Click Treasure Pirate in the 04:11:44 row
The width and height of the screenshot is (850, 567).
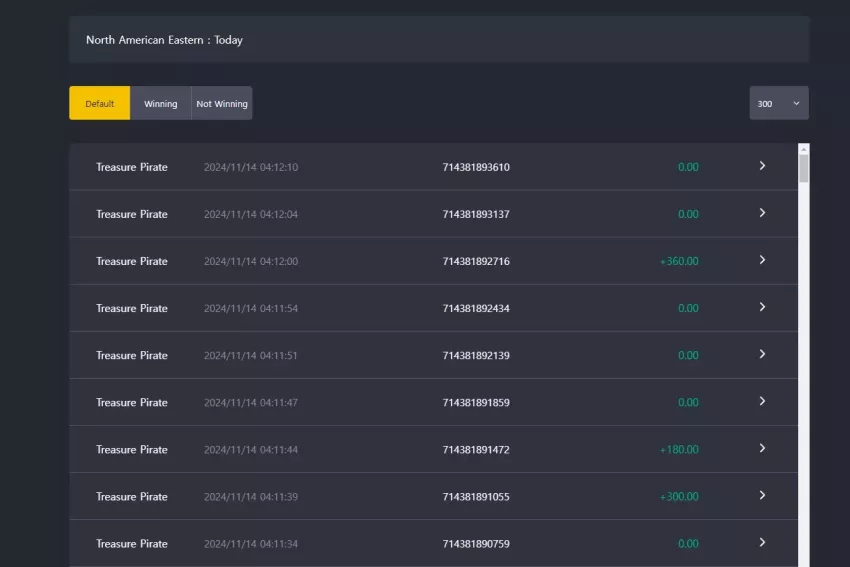[132, 450]
